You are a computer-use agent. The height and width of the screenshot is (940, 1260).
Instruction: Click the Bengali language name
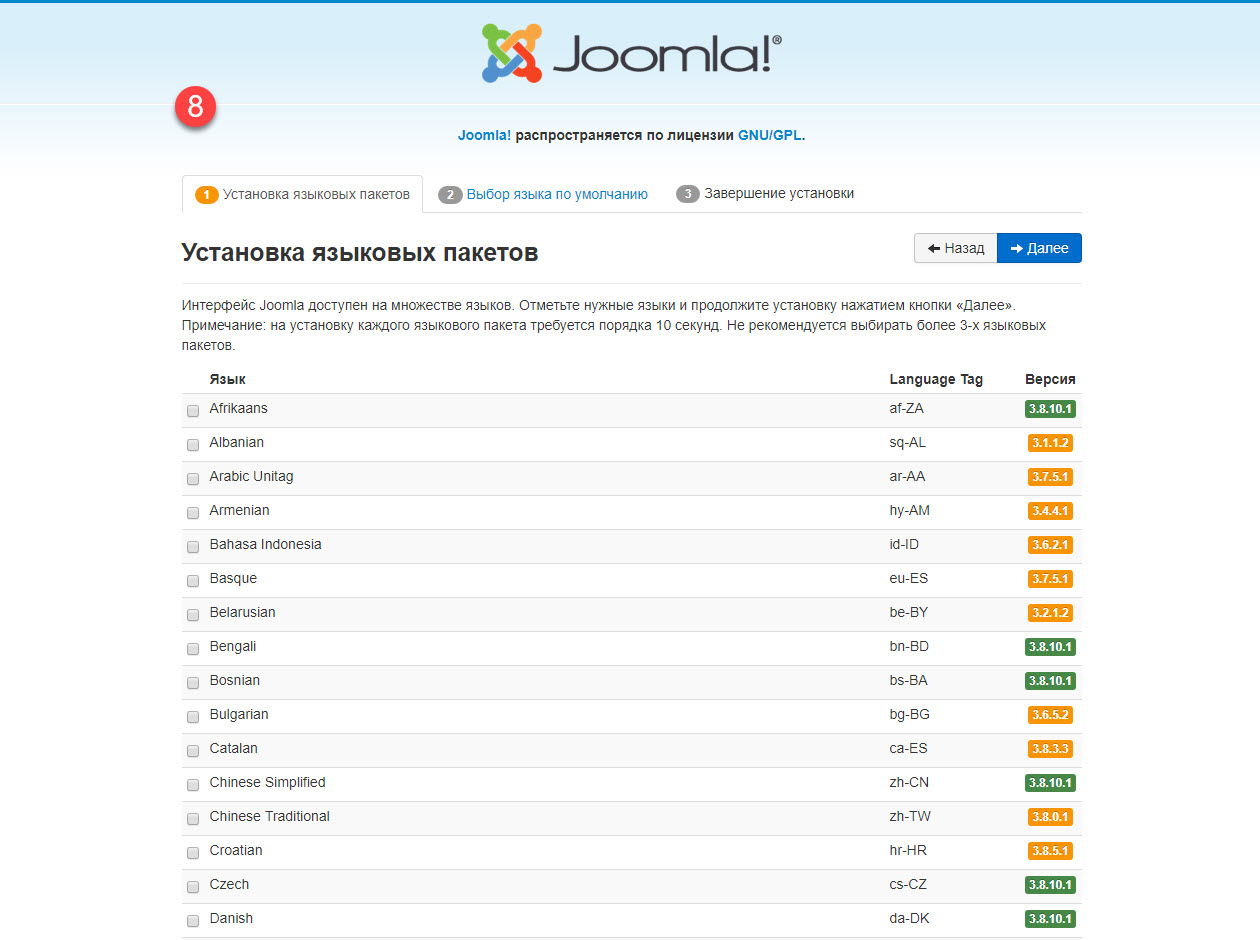(233, 646)
